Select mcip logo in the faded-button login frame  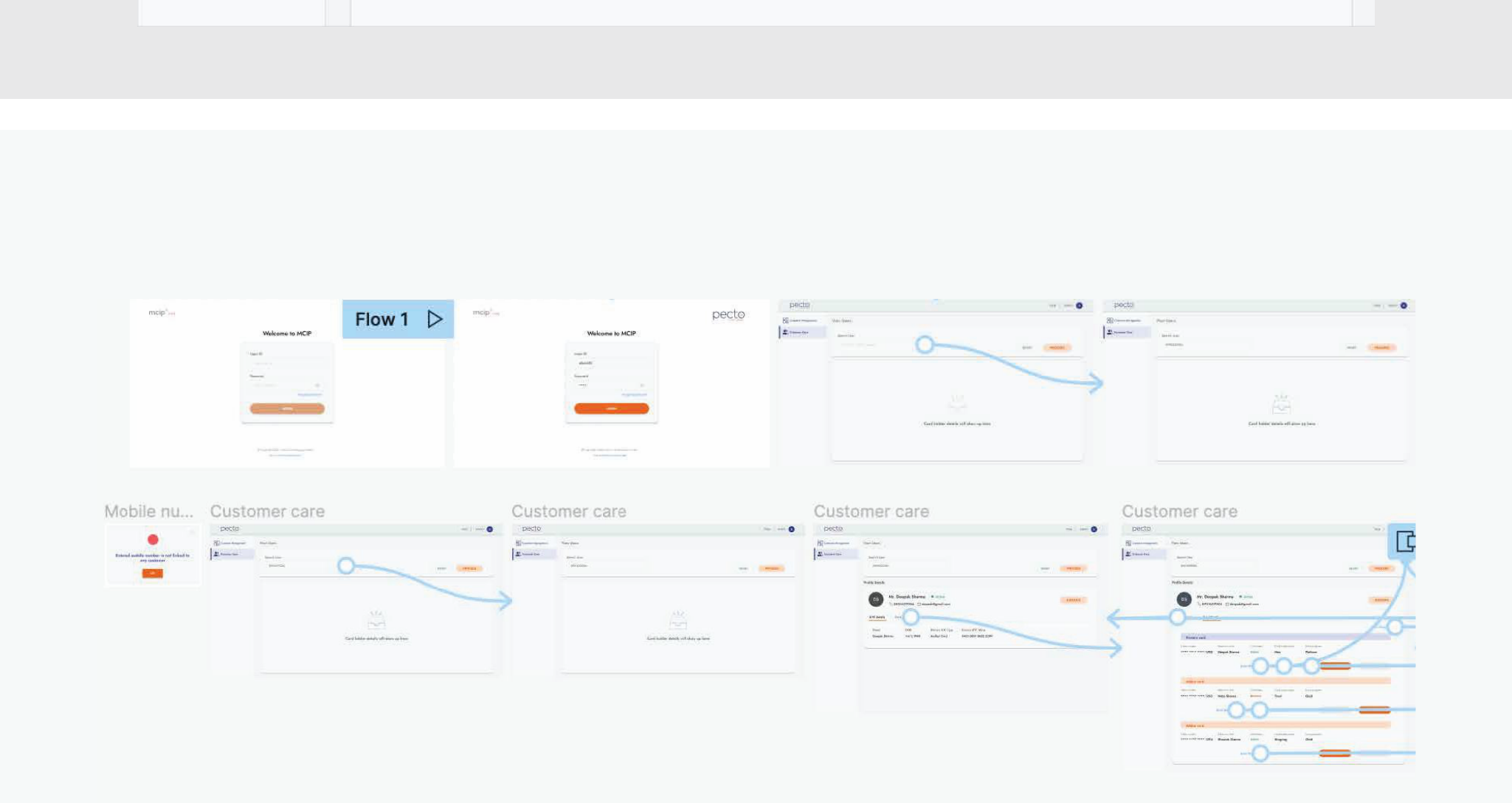[162, 313]
